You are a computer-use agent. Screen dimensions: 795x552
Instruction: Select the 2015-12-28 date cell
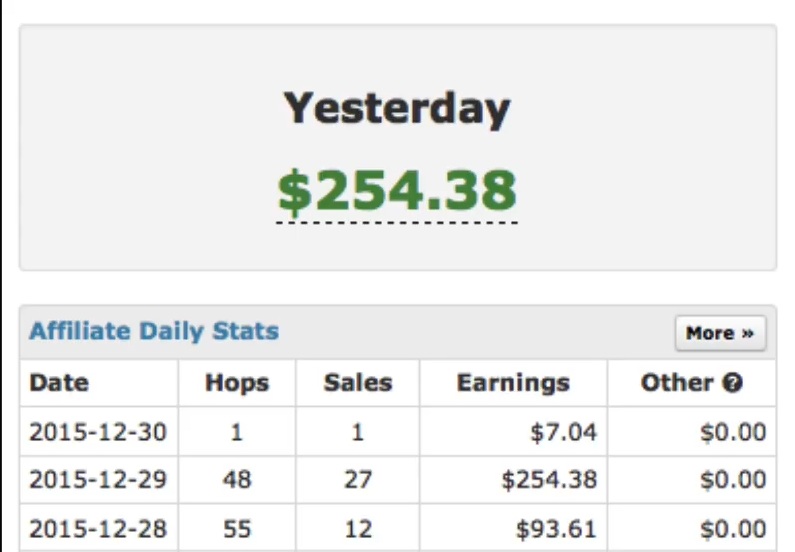[98, 528]
